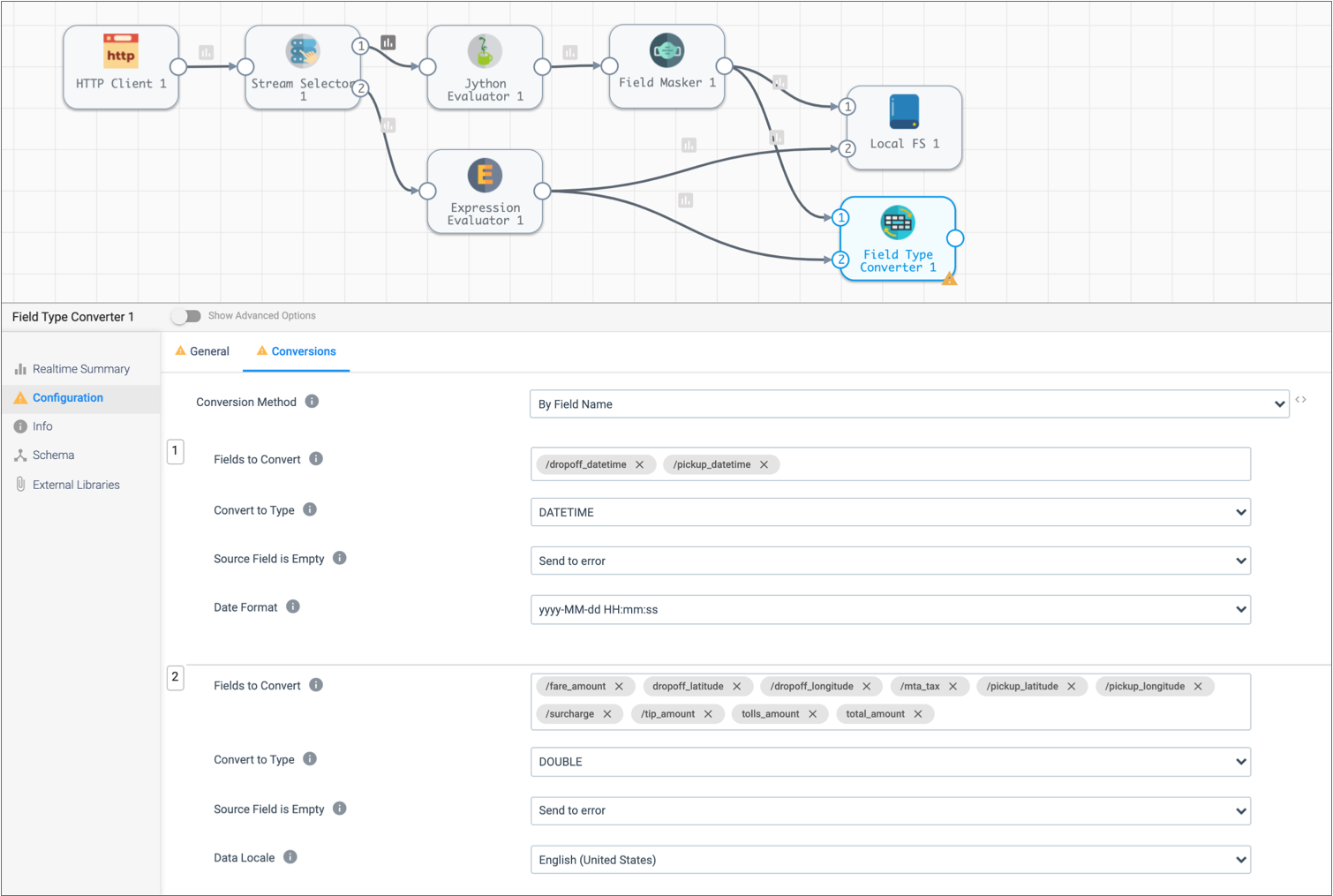This screenshot has width=1333, height=896.
Task: Remove the /fare_amount field tag
Action: (620, 687)
